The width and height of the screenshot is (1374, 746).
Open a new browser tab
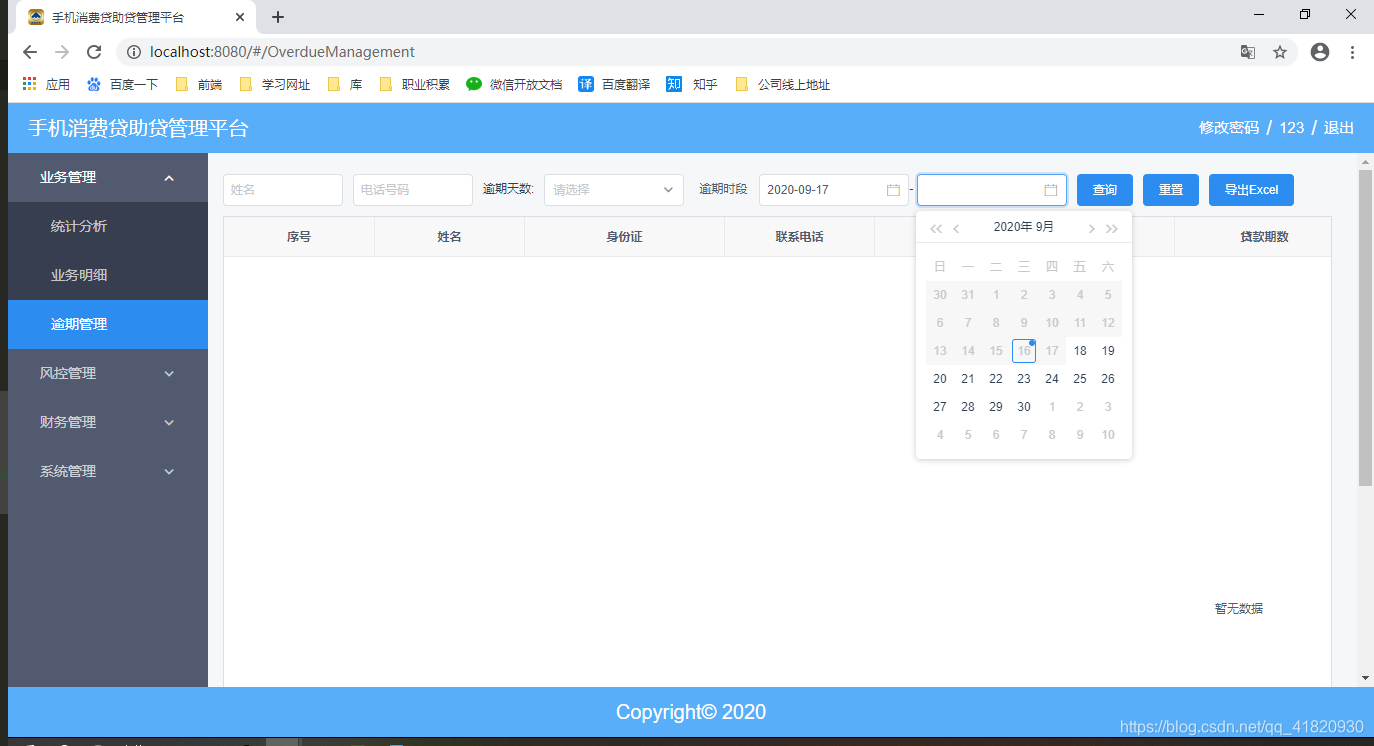(278, 17)
